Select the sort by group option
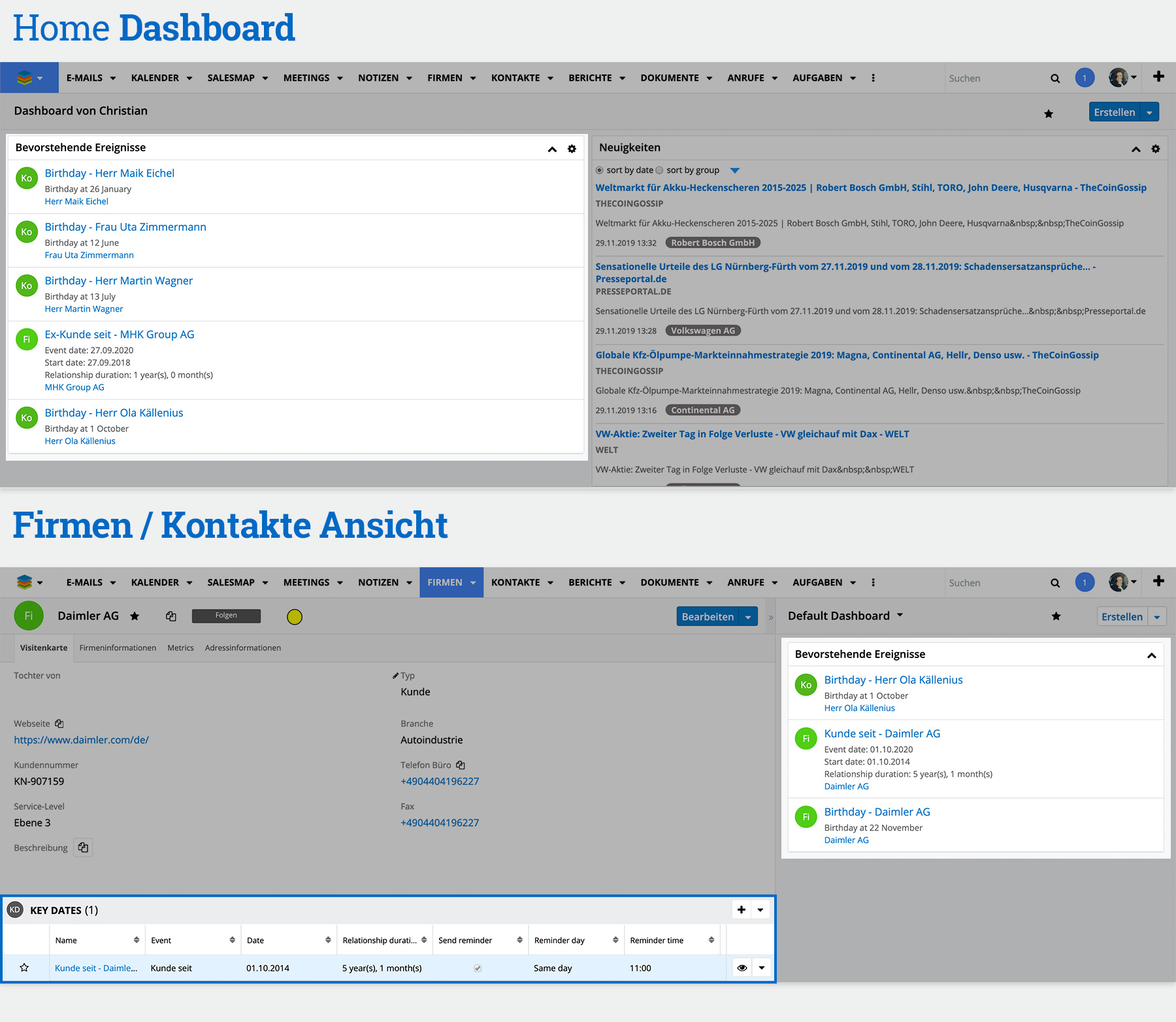Image resolution: width=1176 pixels, height=1022 pixels. pyautogui.click(x=660, y=171)
